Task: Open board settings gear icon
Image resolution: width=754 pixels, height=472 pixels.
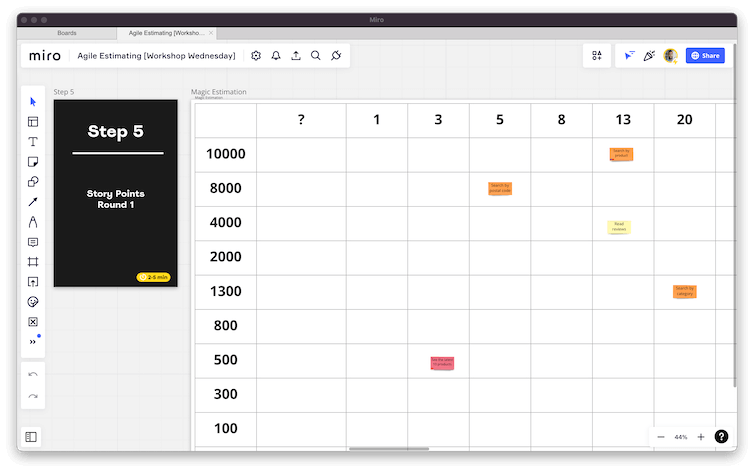Action: [x=256, y=56]
